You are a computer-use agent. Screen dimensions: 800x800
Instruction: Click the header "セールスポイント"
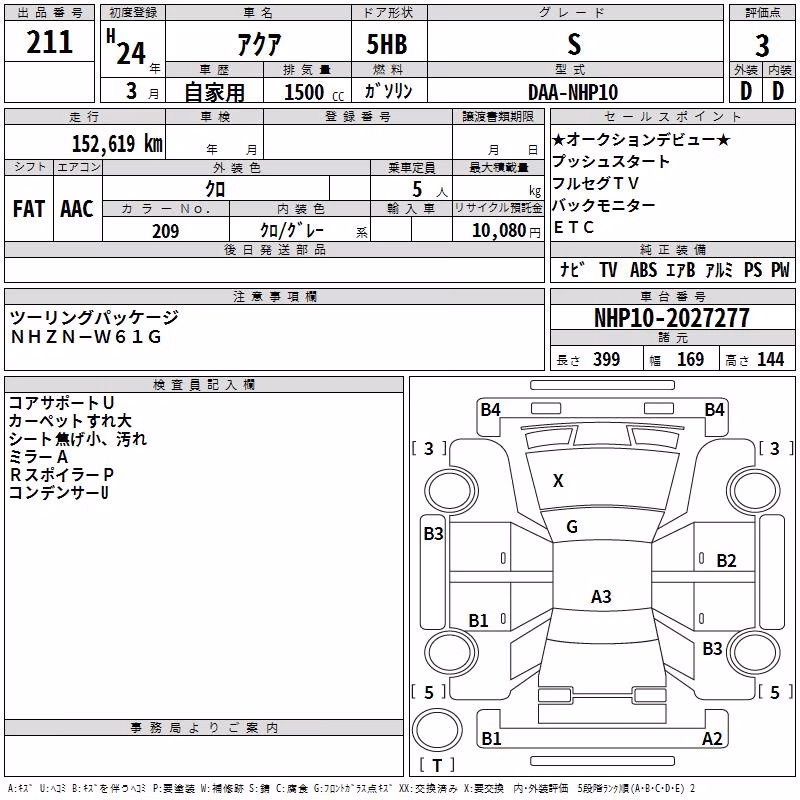coord(672,116)
